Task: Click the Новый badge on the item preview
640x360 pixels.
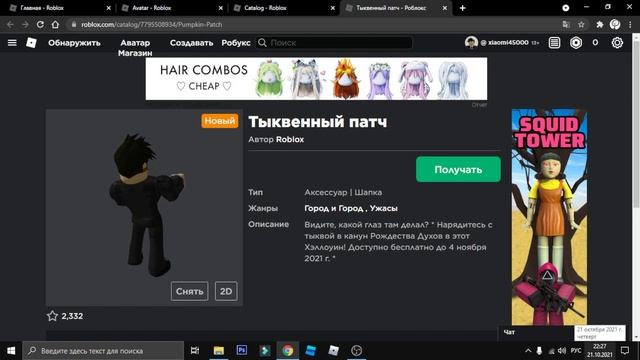Action: point(220,121)
